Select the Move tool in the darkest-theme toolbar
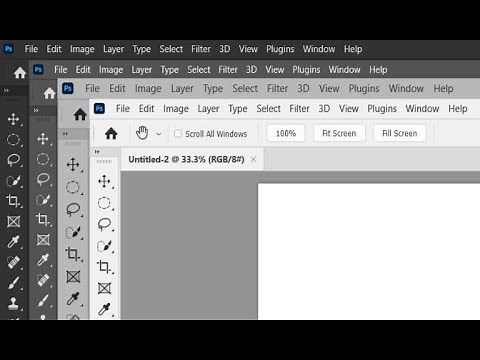 click(x=13, y=119)
